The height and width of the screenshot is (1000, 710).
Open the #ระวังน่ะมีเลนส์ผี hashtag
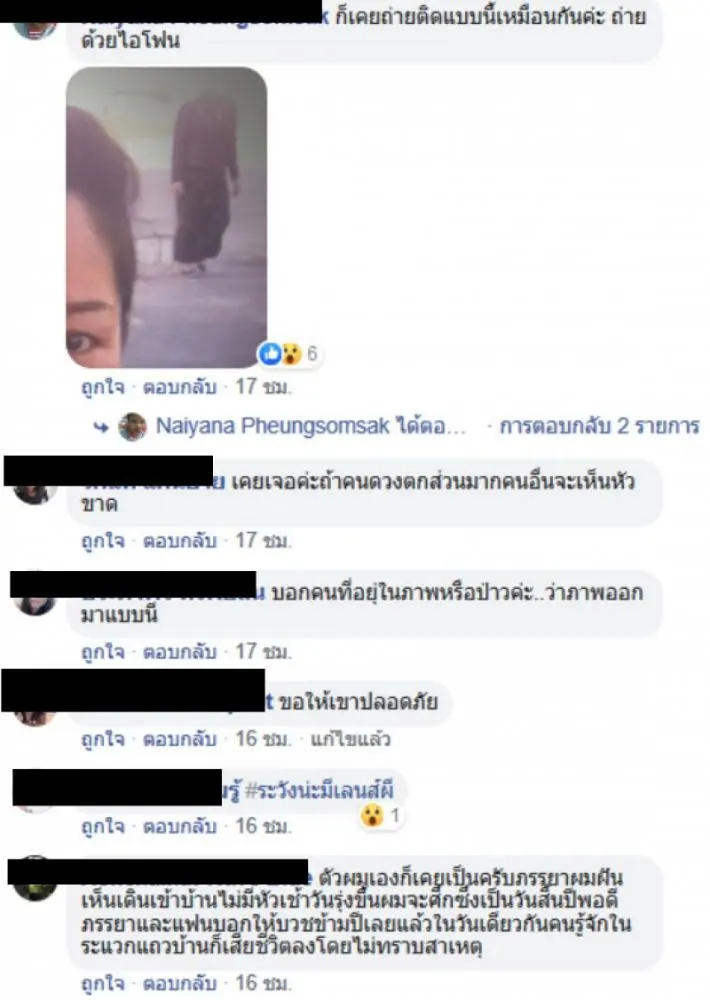[x=320, y=791]
